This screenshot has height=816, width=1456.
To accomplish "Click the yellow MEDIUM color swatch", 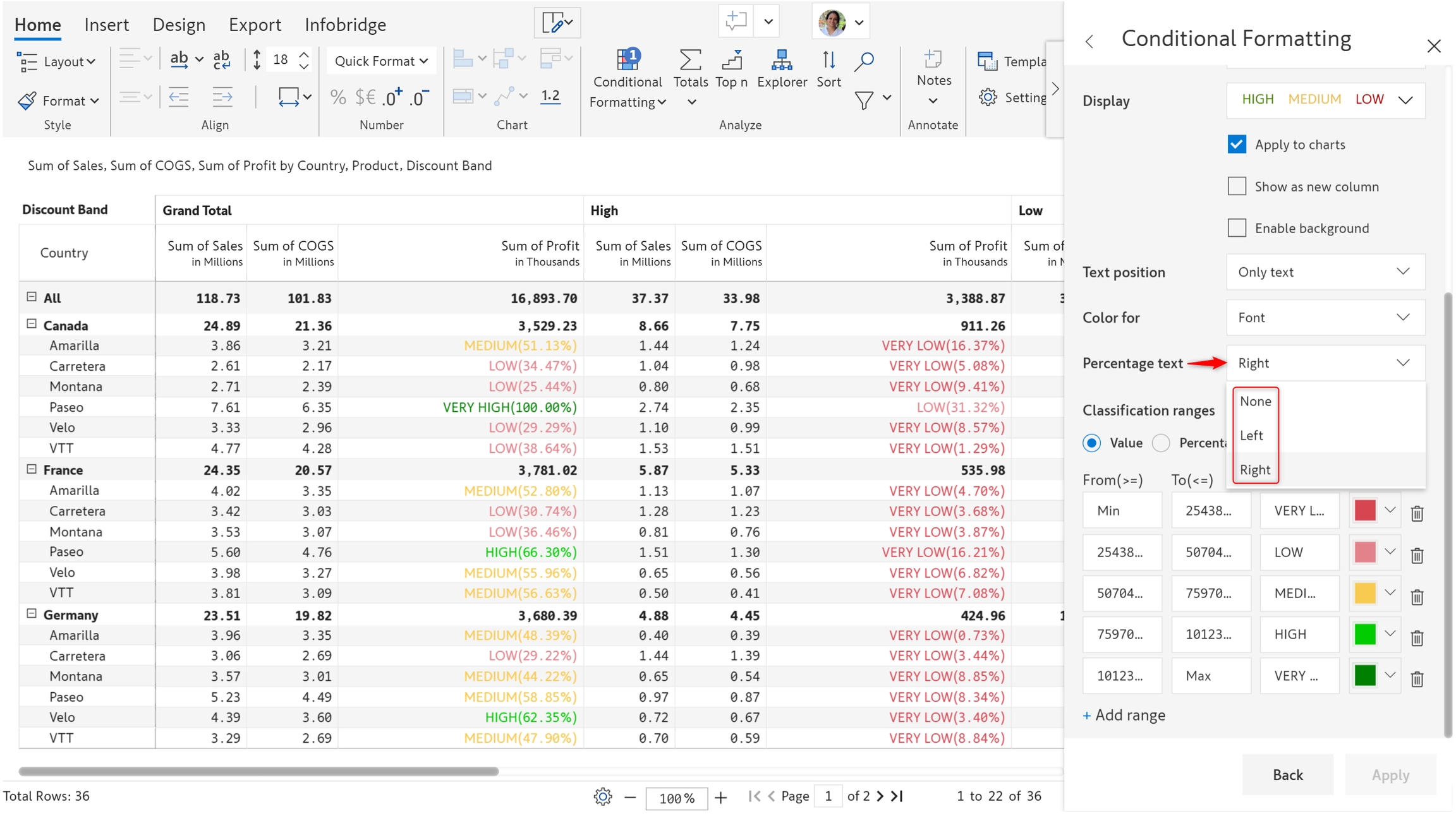I will pyautogui.click(x=1364, y=593).
